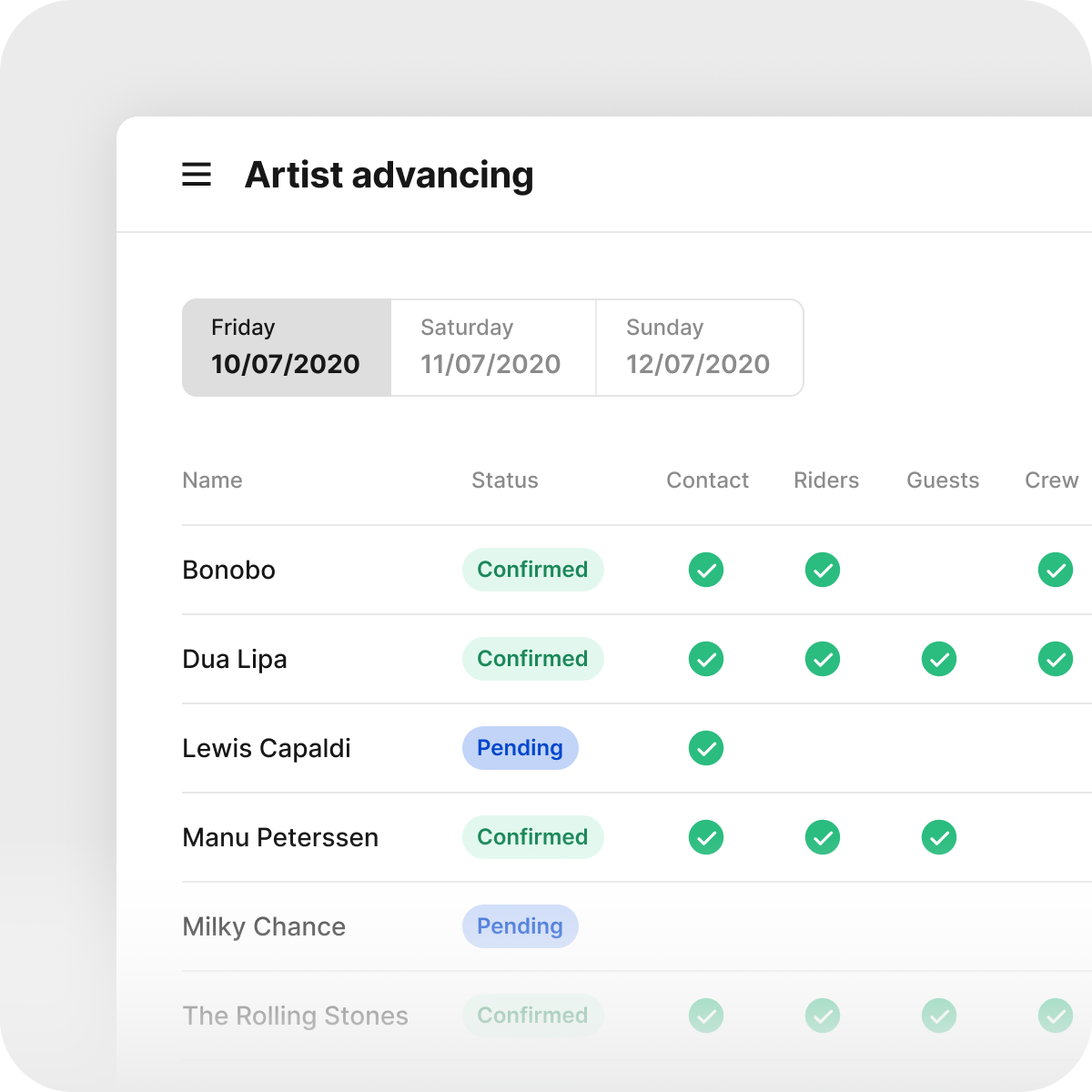The image size is (1092, 1092).
Task: Click Bonobo's Crew checkmark icon
Action: point(1056,570)
